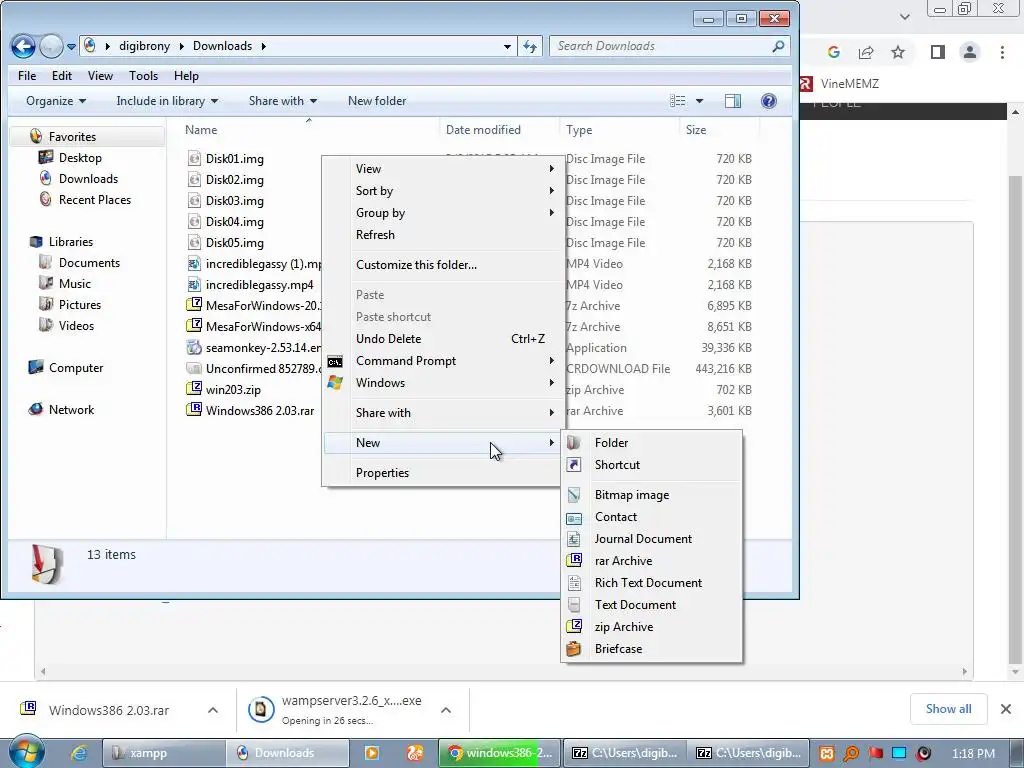
Task: Launch Internet Explorer from the taskbar
Action: click(79, 753)
